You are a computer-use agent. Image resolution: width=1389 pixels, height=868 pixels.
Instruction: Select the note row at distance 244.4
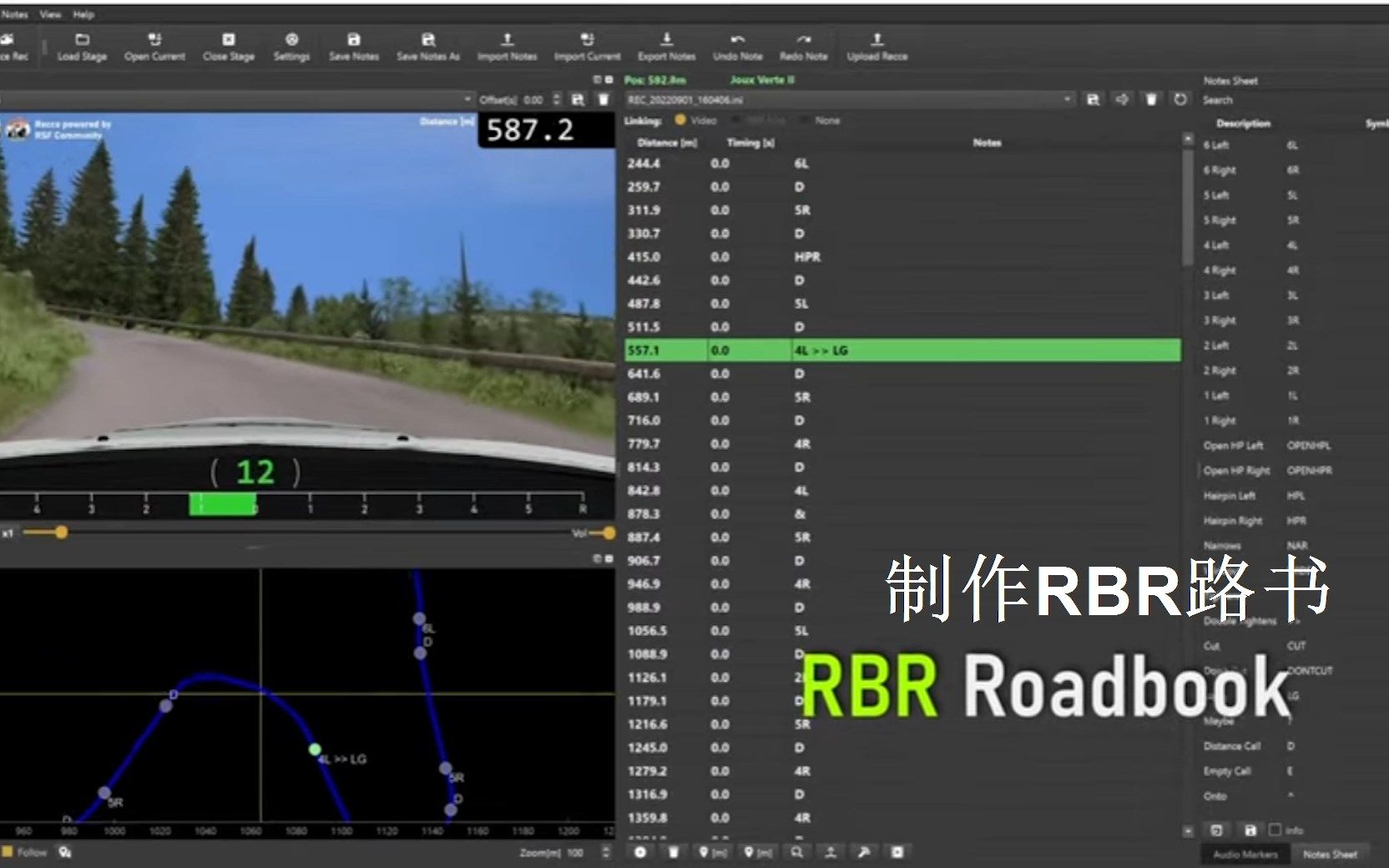tap(902, 164)
